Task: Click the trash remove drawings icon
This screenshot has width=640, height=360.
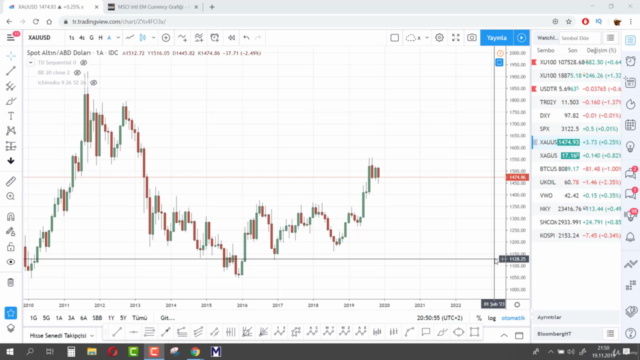Action: (x=11, y=282)
